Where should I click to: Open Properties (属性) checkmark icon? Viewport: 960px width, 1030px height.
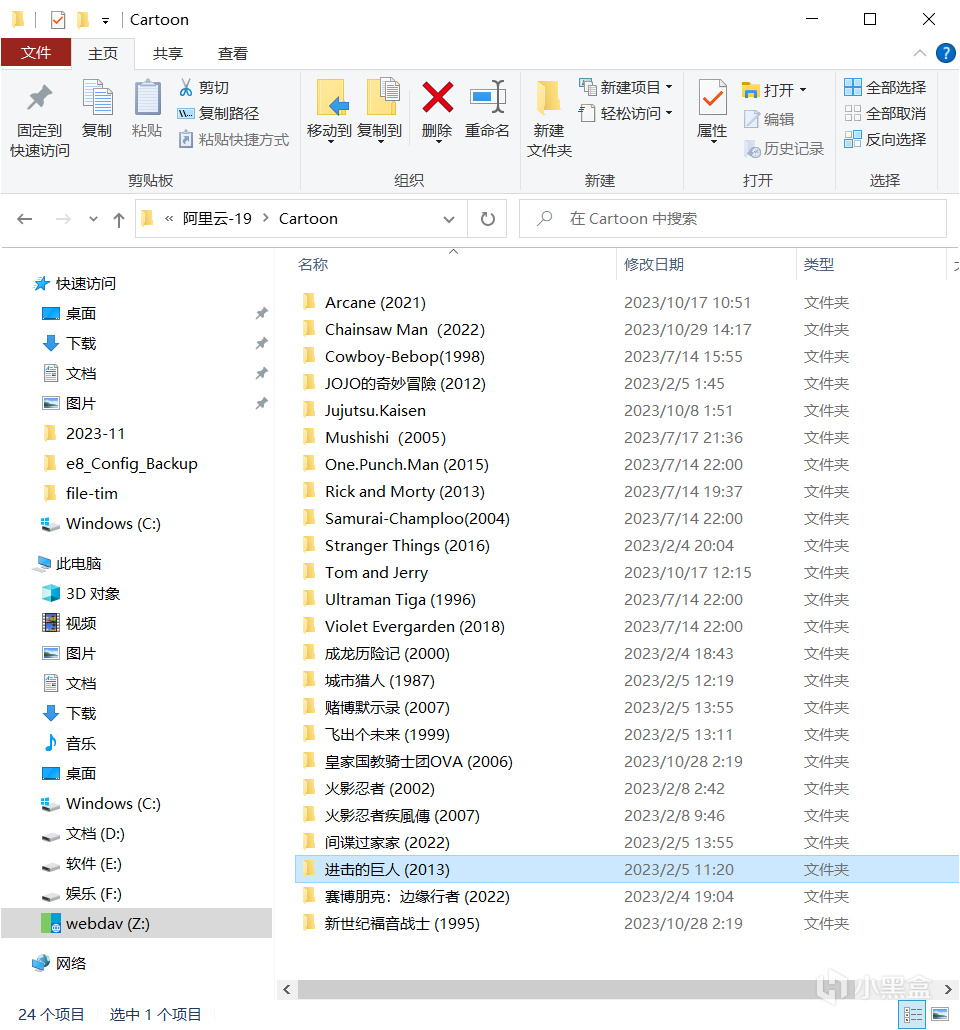[712, 99]
